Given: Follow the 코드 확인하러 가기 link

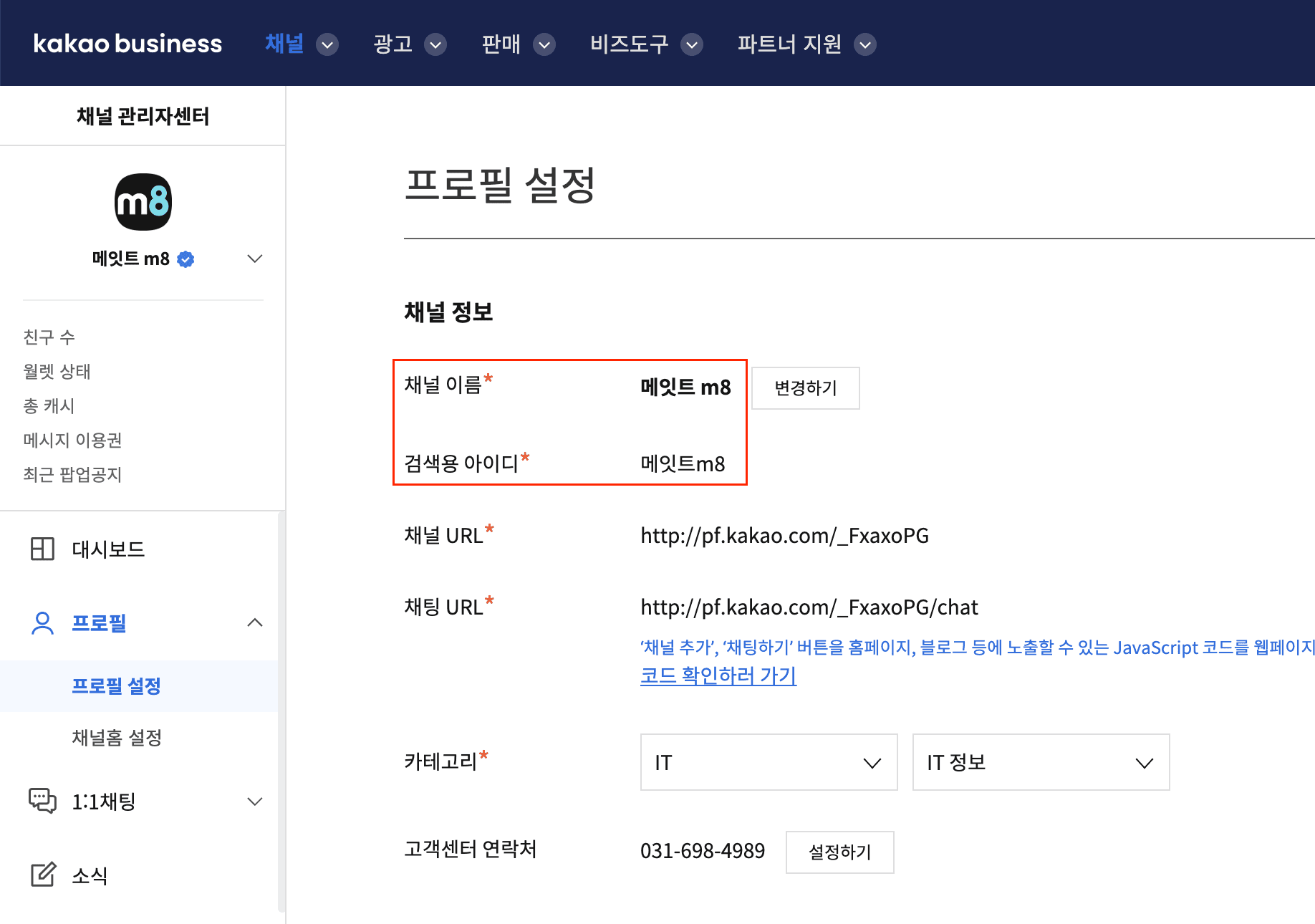Looking at the screenshot, I should [x=718, y=675].
